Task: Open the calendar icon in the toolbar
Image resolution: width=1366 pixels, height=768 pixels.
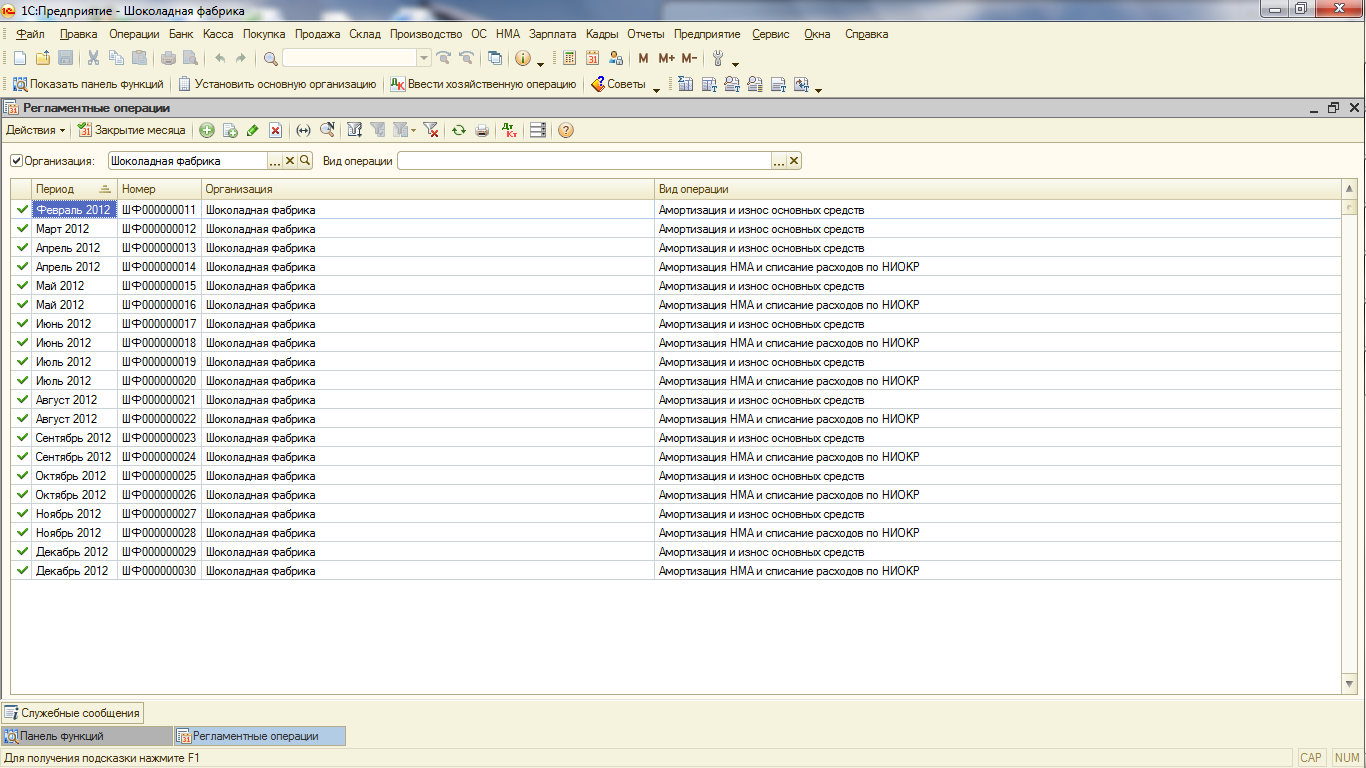Action: click(x=593, y=59)
